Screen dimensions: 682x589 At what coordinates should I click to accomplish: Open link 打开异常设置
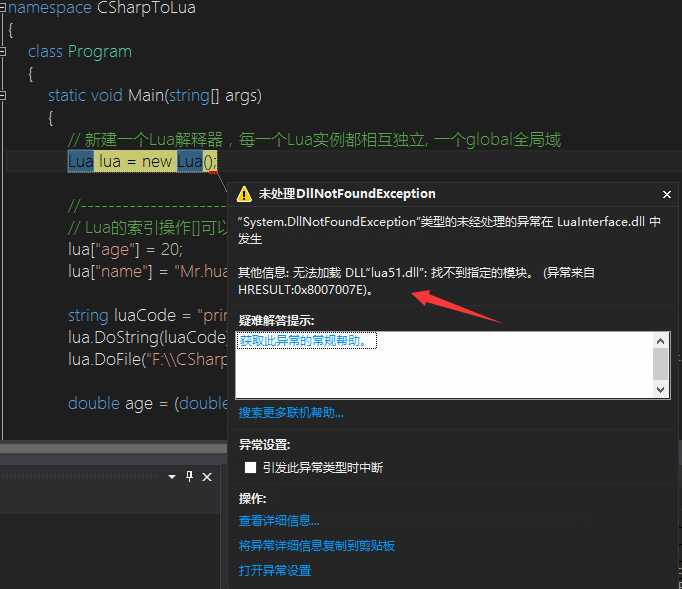pos(275,570)
